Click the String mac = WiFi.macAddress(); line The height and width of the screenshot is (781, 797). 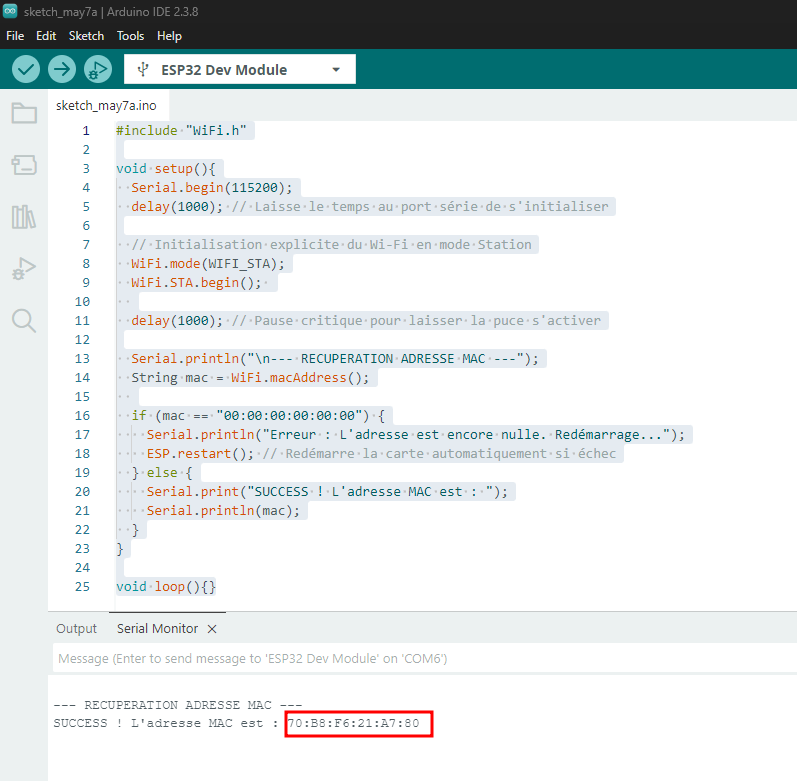(250, 378)
